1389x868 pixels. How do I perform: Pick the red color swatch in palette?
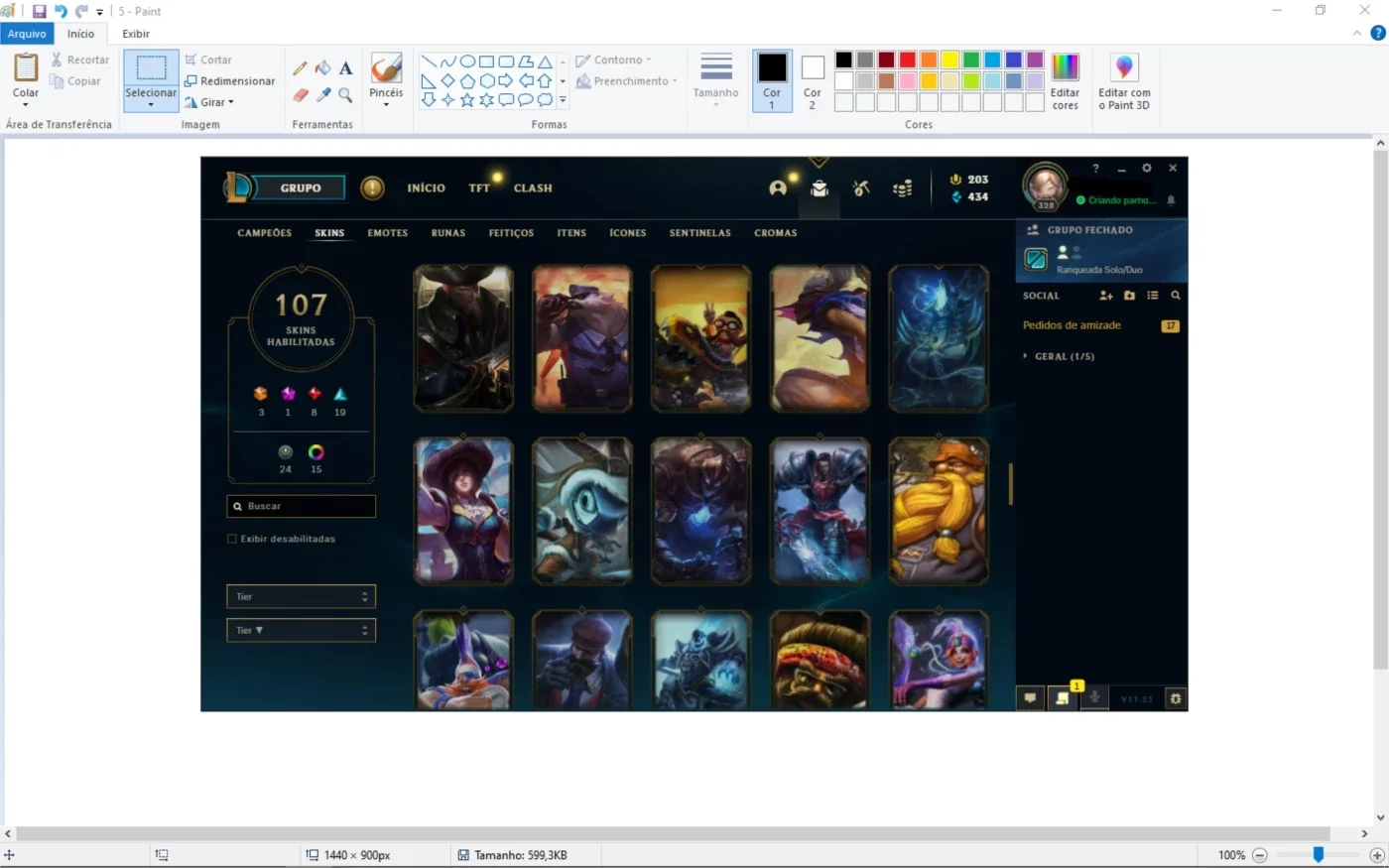point(907,60)
